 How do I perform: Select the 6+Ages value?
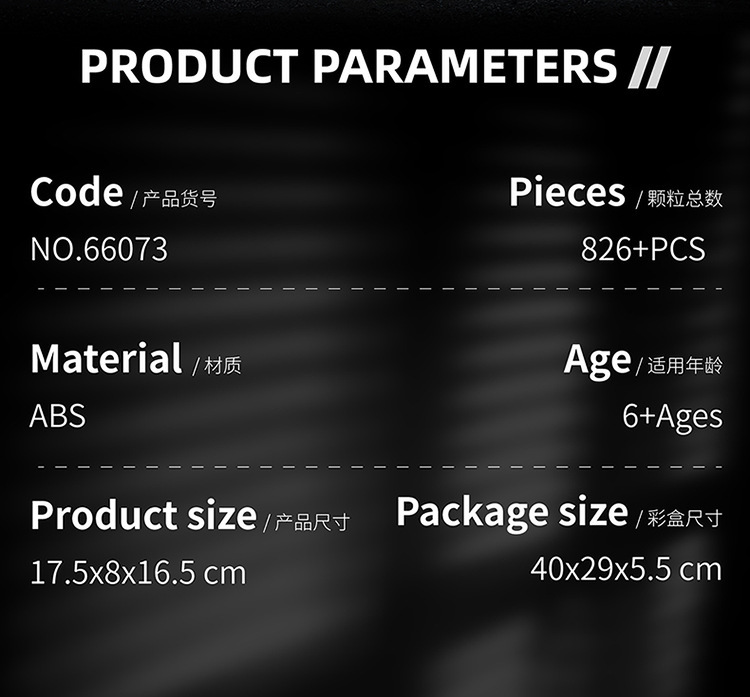click(x=672, y=416)
